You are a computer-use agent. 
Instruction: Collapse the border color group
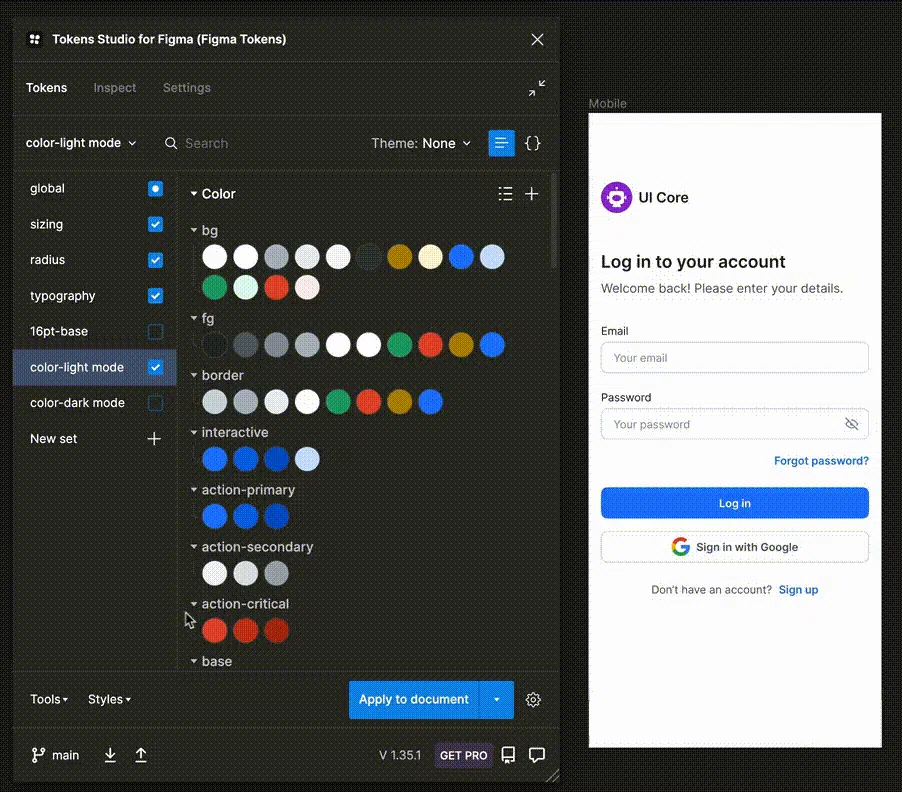194,375
